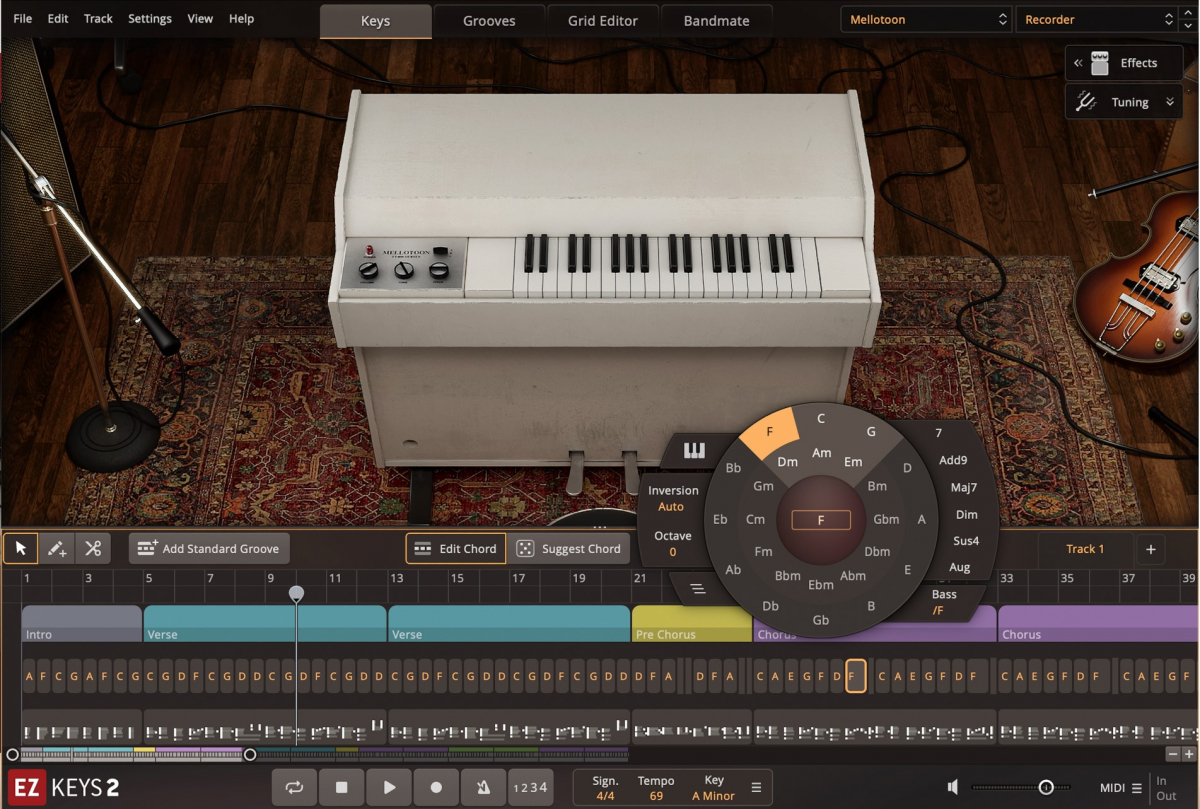
Task: Select the arrow pointer tool
Action: click(20, 548)
